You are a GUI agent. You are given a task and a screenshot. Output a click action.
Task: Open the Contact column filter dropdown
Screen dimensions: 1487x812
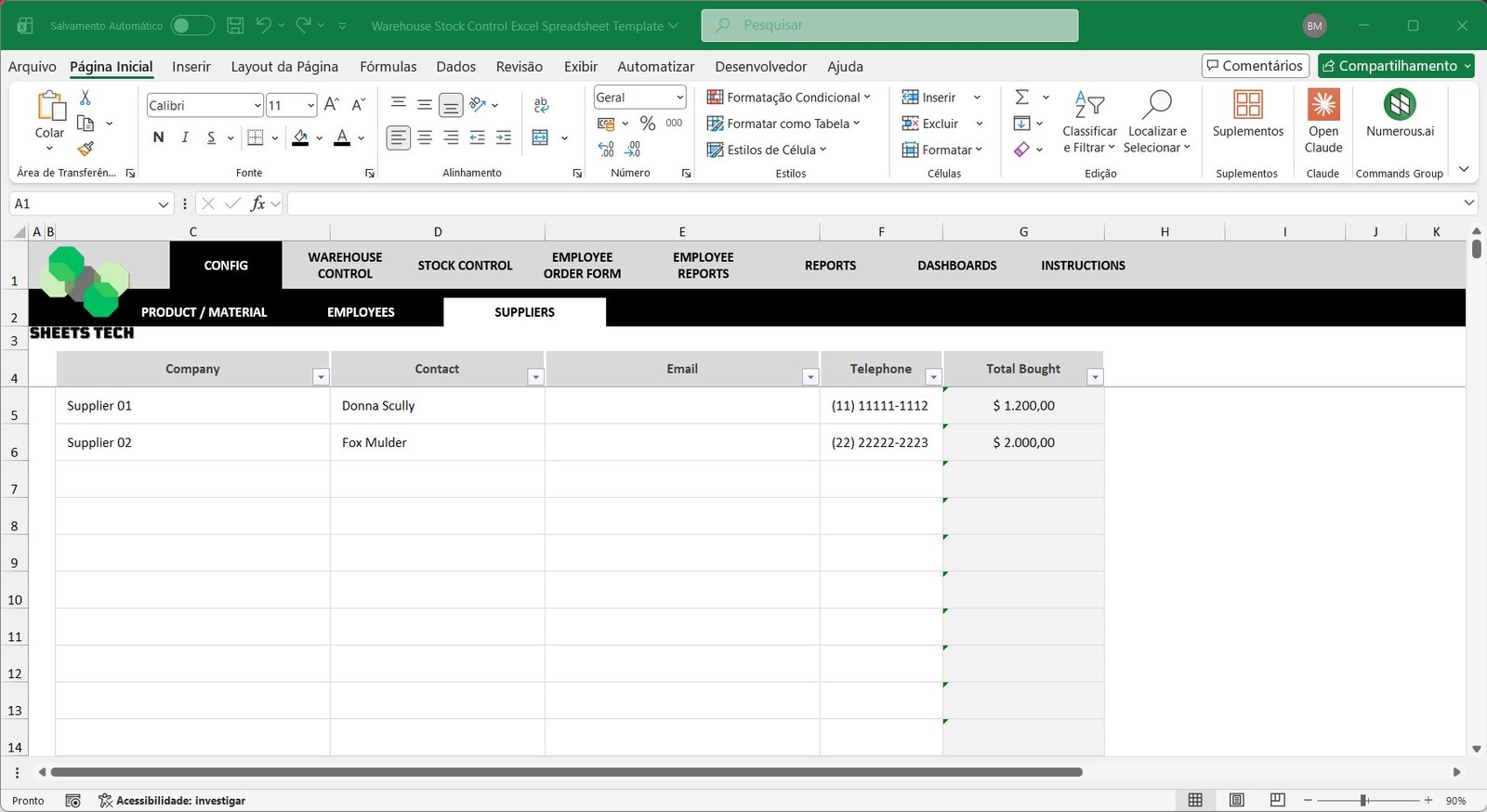(x=535, y=376)
